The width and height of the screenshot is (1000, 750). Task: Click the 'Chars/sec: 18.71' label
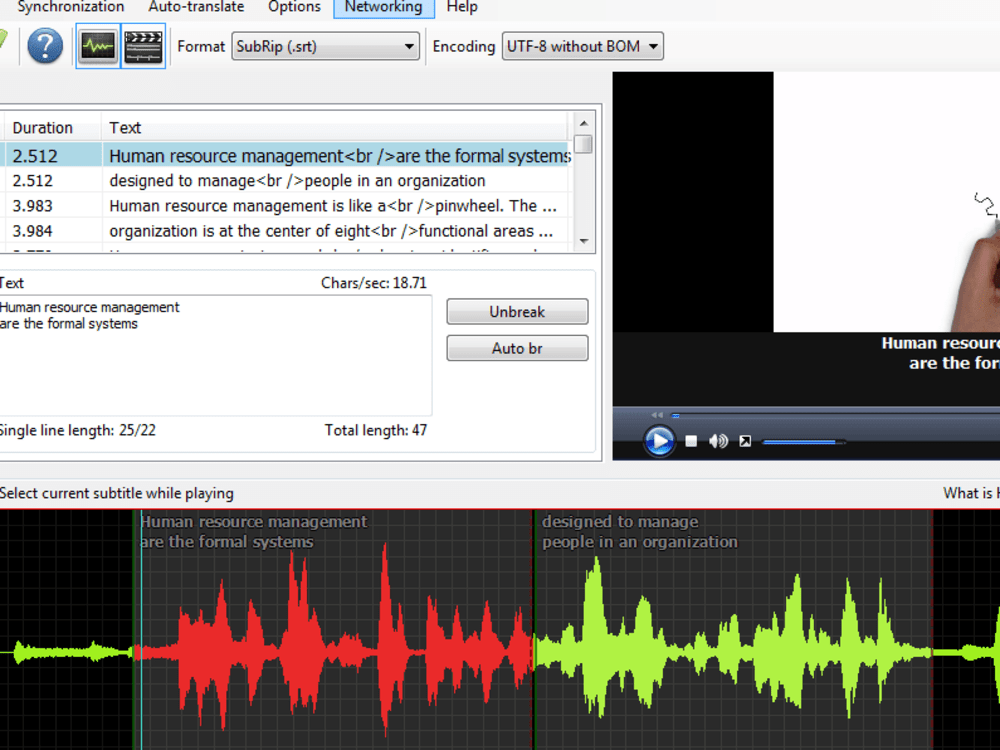click(x=374, y=283)
